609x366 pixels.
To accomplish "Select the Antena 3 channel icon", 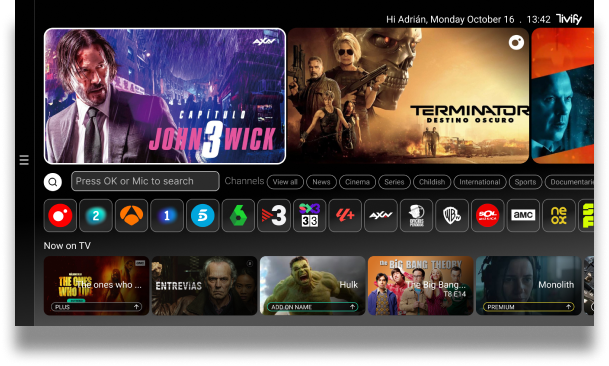I will (x=132, y=216).
